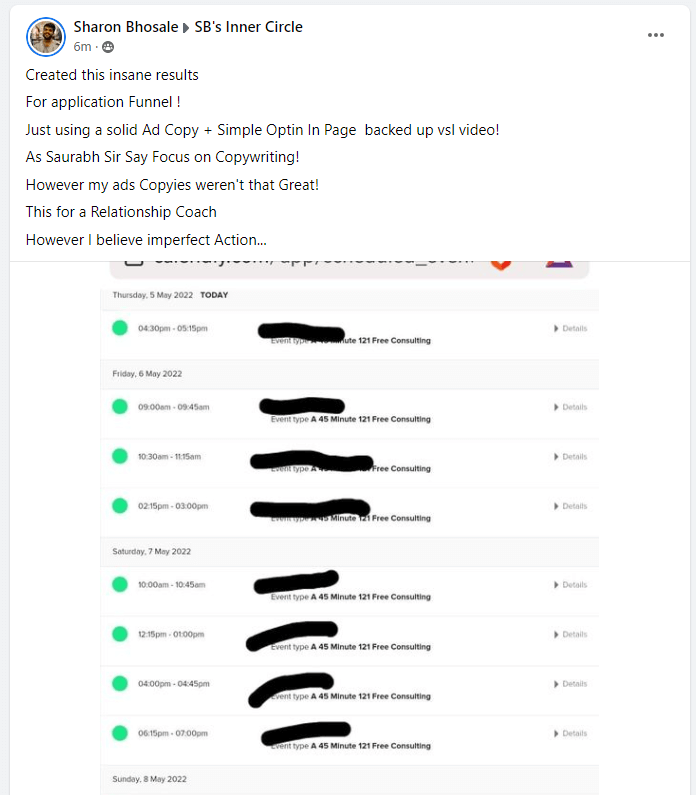Click green status dot for 09:00am event
Image resolution: width=696 pixels, height=795 pixels.
coord(120,407)
